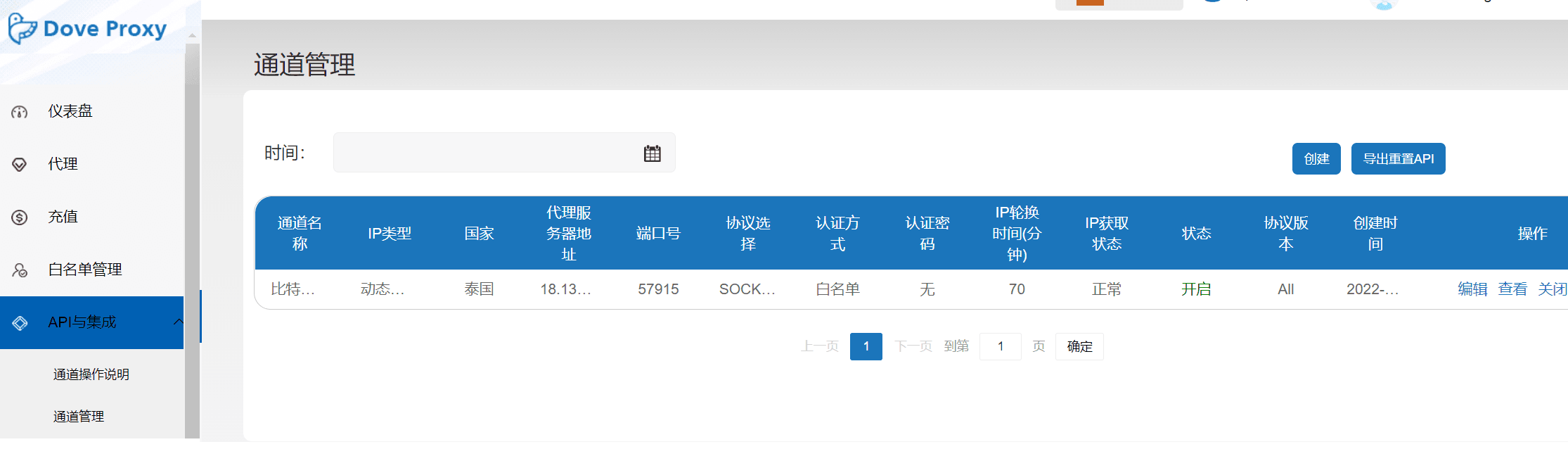
Task: Click the 导出重置API button
Action: tap(1398, 159)
